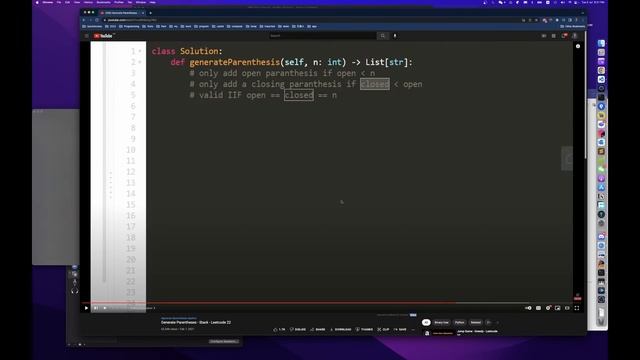Open more actions ellipsis under video
640x360 pixels.
tap(413, 329)
